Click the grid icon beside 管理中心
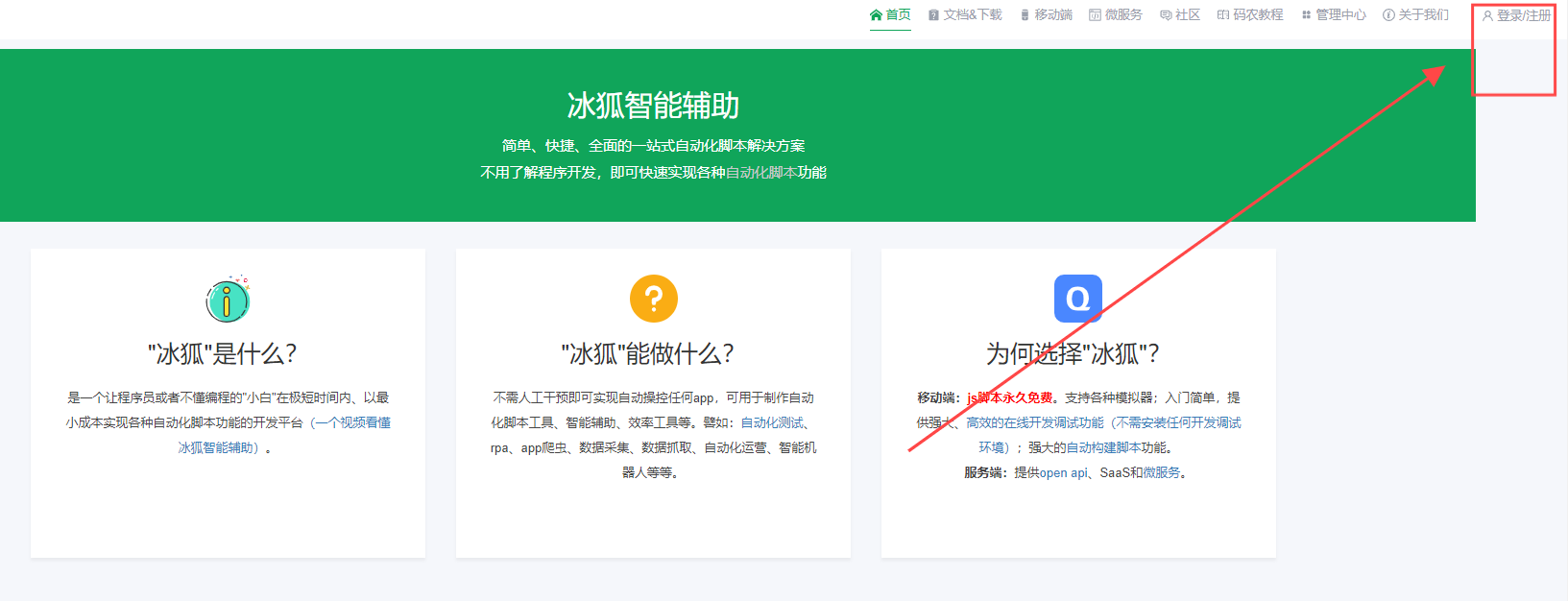Viewport: 1568px width, 601px height. pyautogui.click(x=1306, y=15)
